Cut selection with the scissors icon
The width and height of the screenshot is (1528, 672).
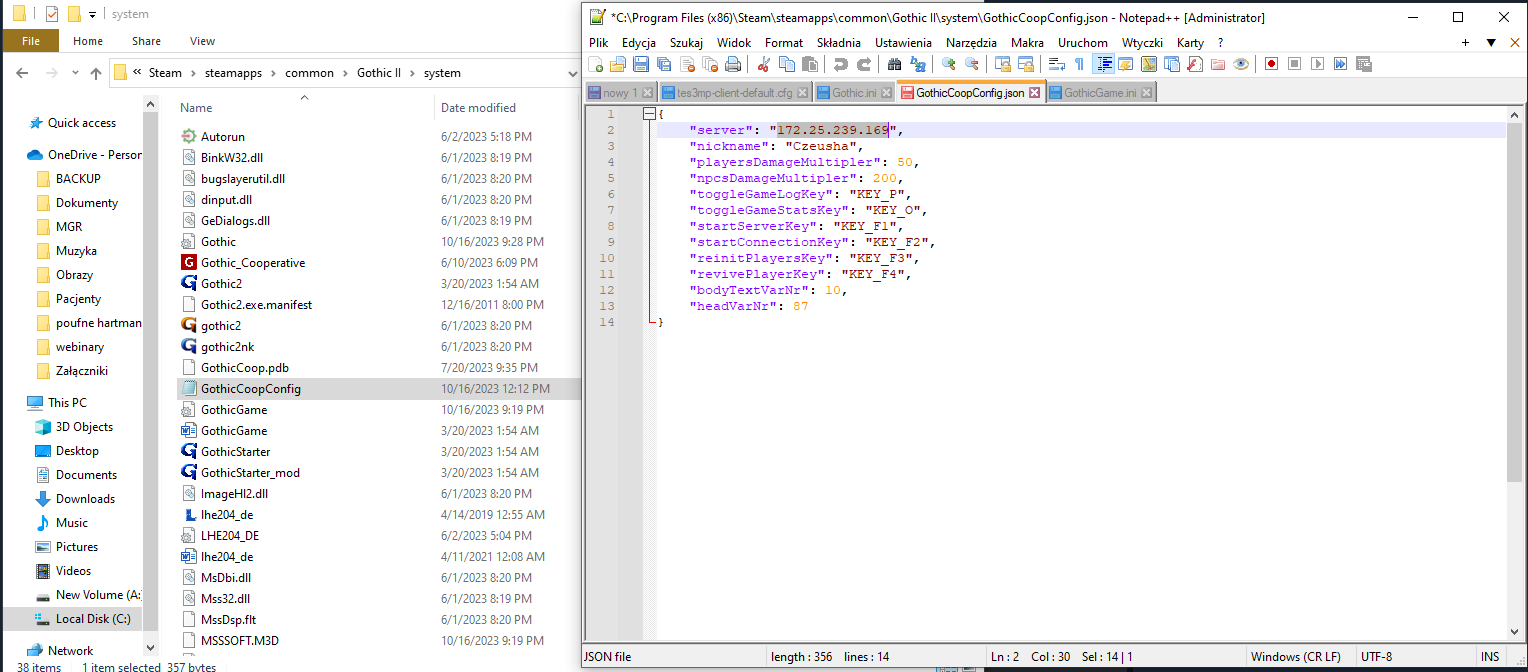(764, 64)
